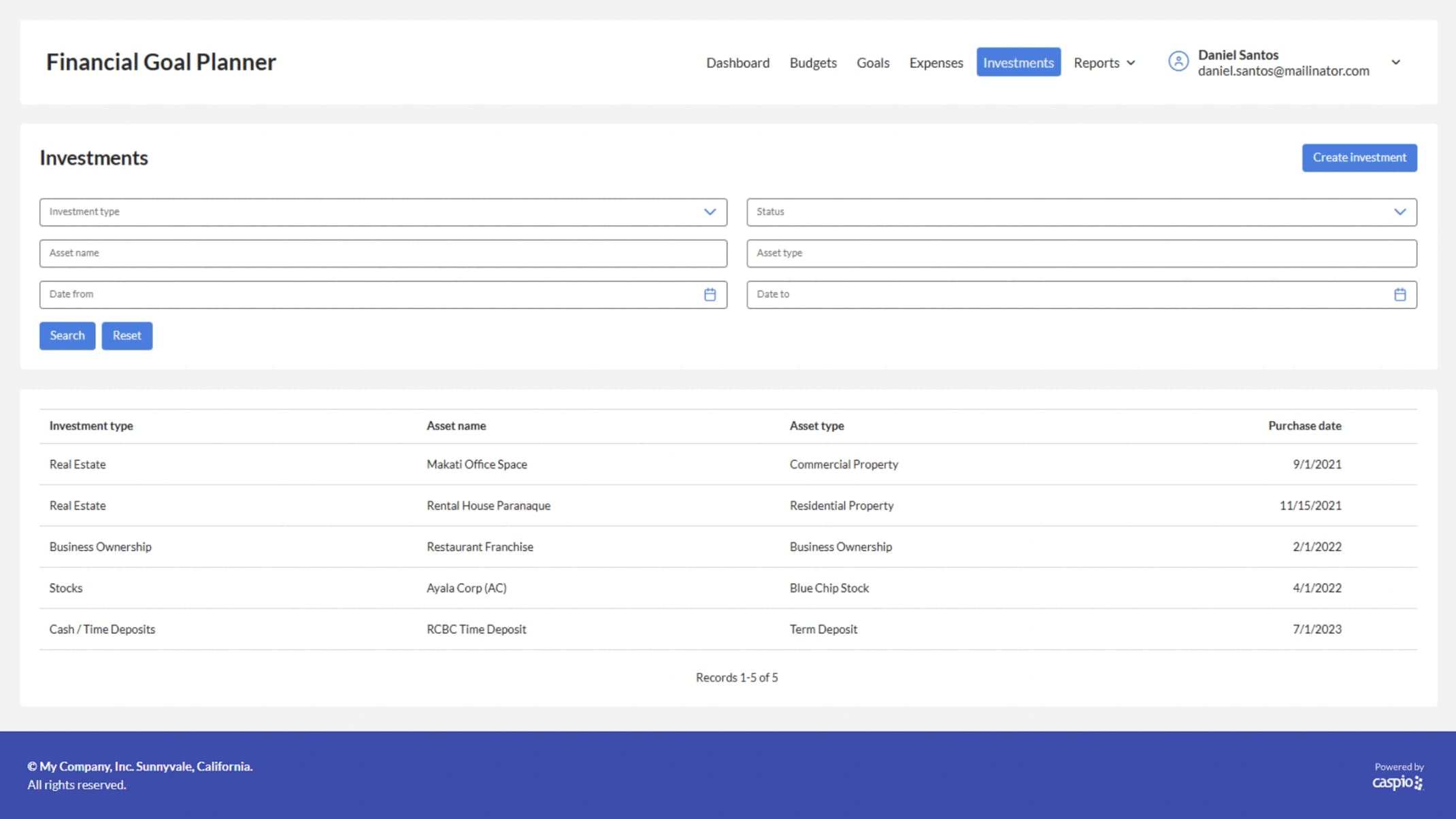This screenshot has height=819, width=1456.
Task: Click the user profile avatar icon
Action: (x=1178, y=62)
